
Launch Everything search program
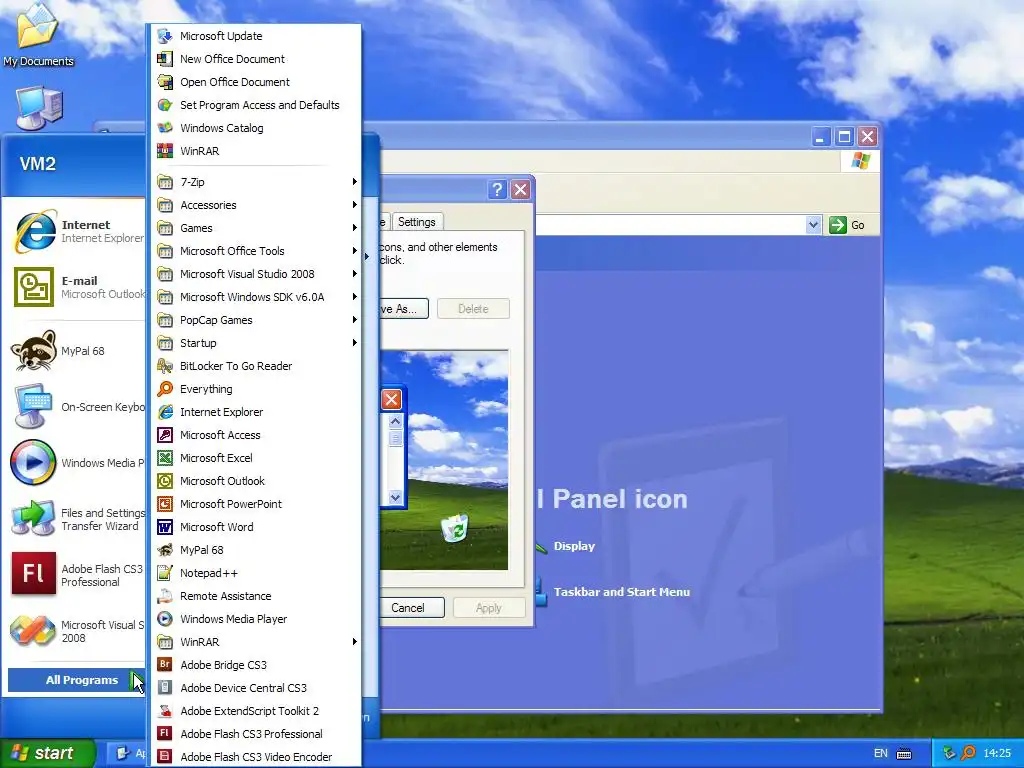coord(256,389)
